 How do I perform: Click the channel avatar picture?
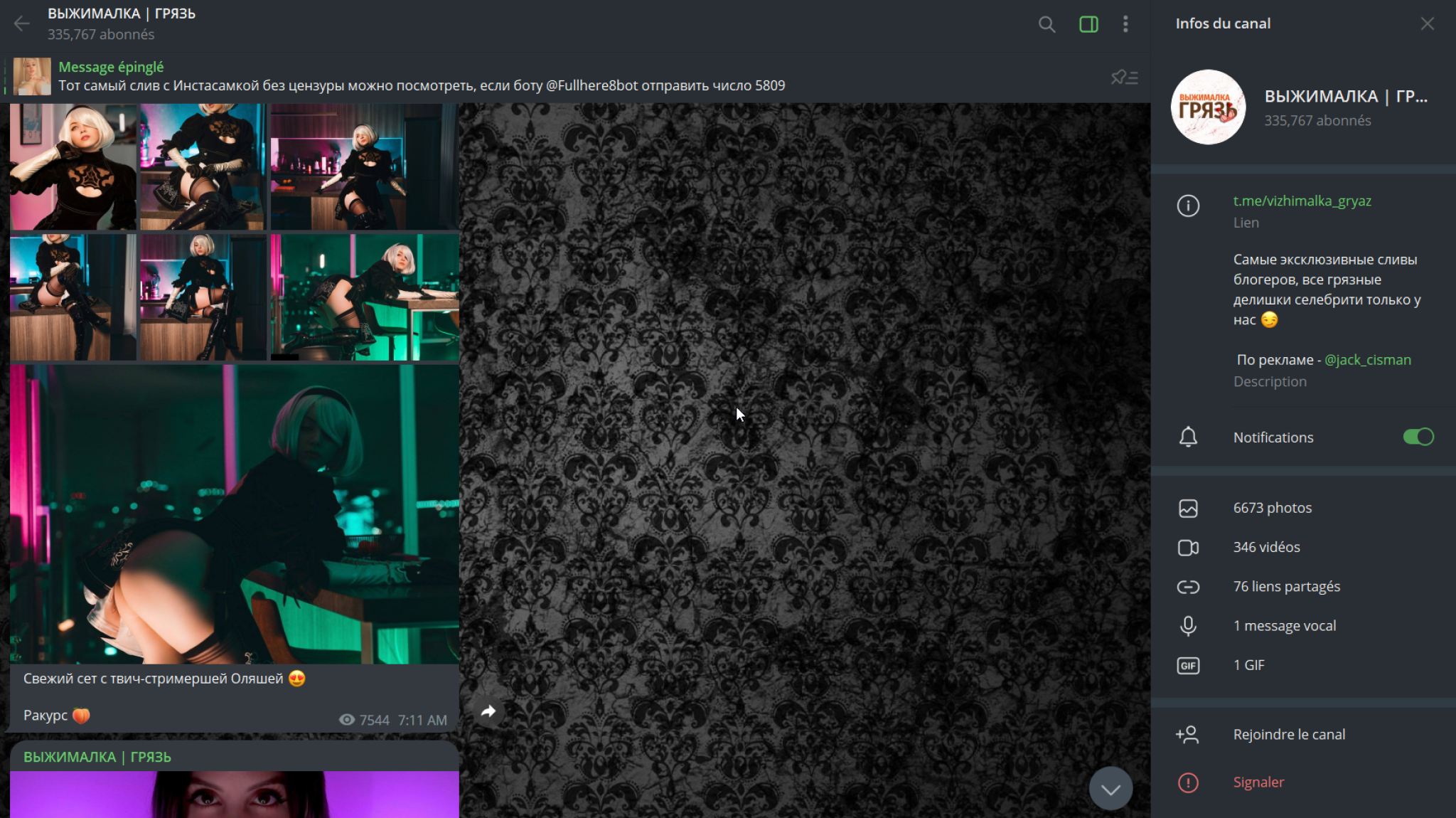[1208, 107]
